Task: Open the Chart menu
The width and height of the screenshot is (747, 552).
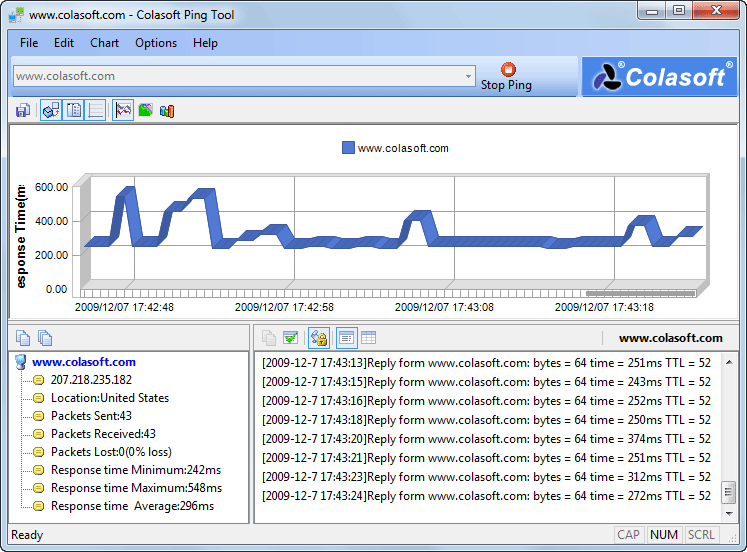Action: click(x=104, y=43)
